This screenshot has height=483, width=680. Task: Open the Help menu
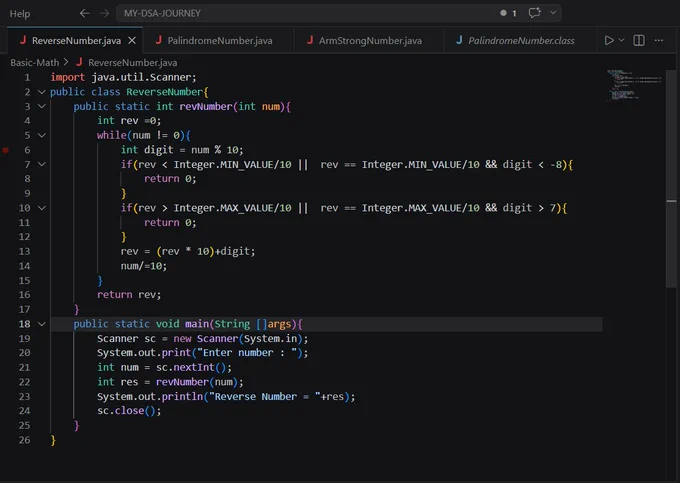click(20, 13)
